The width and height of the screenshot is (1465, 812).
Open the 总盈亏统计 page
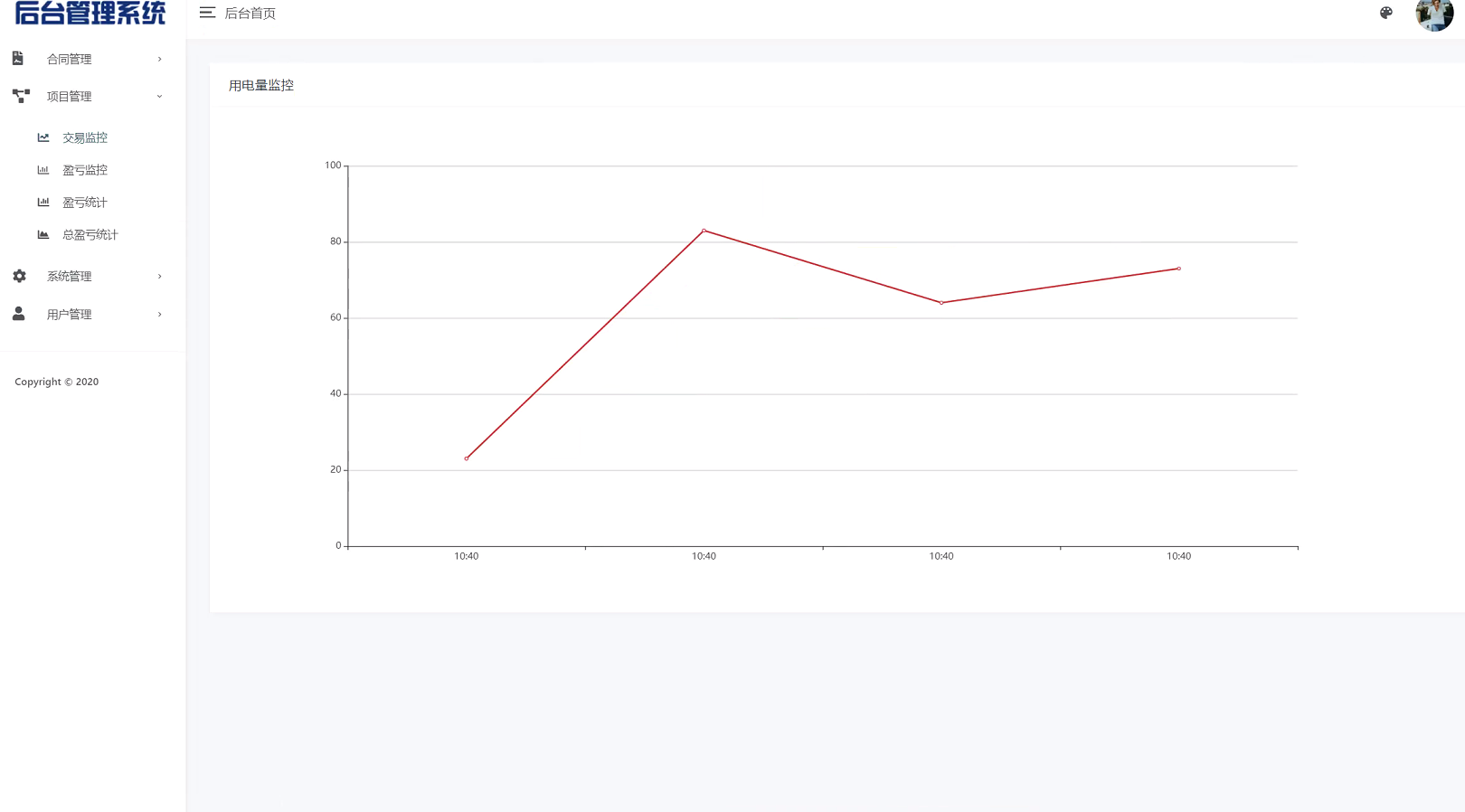tap(90, 235)
